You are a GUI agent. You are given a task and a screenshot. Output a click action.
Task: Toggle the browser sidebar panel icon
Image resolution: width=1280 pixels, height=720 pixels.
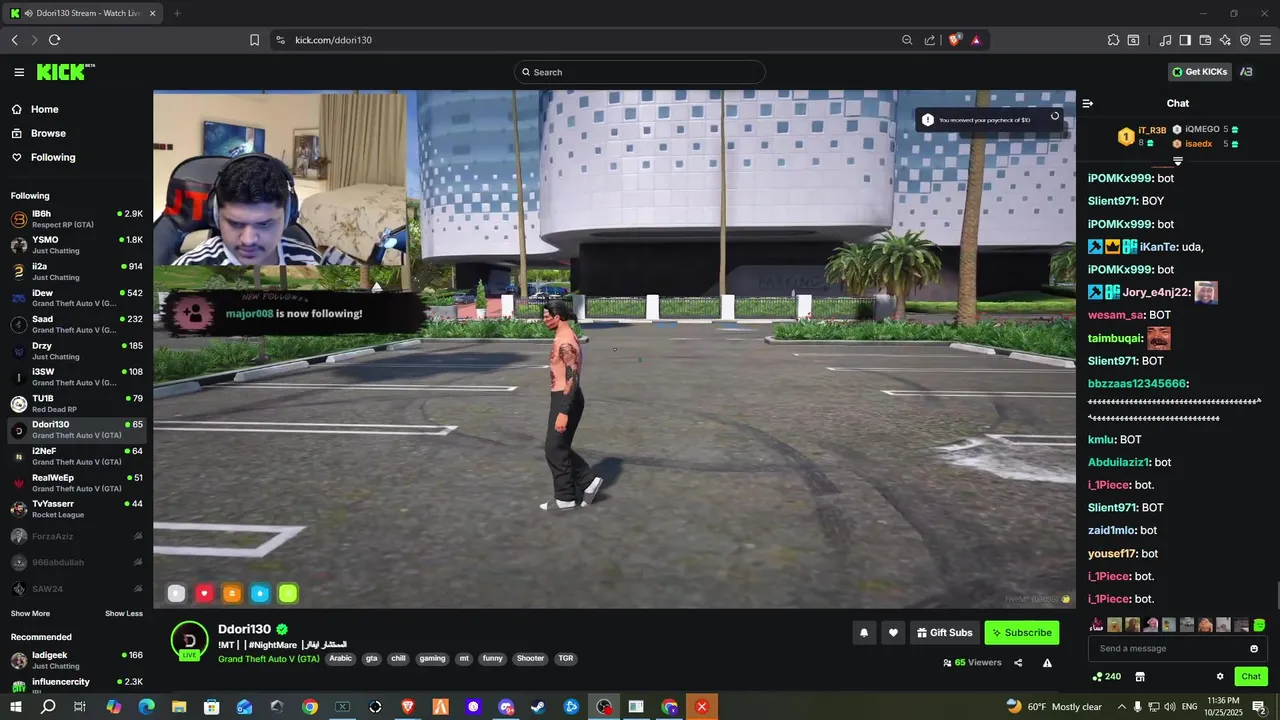(x=1185, y=40)
